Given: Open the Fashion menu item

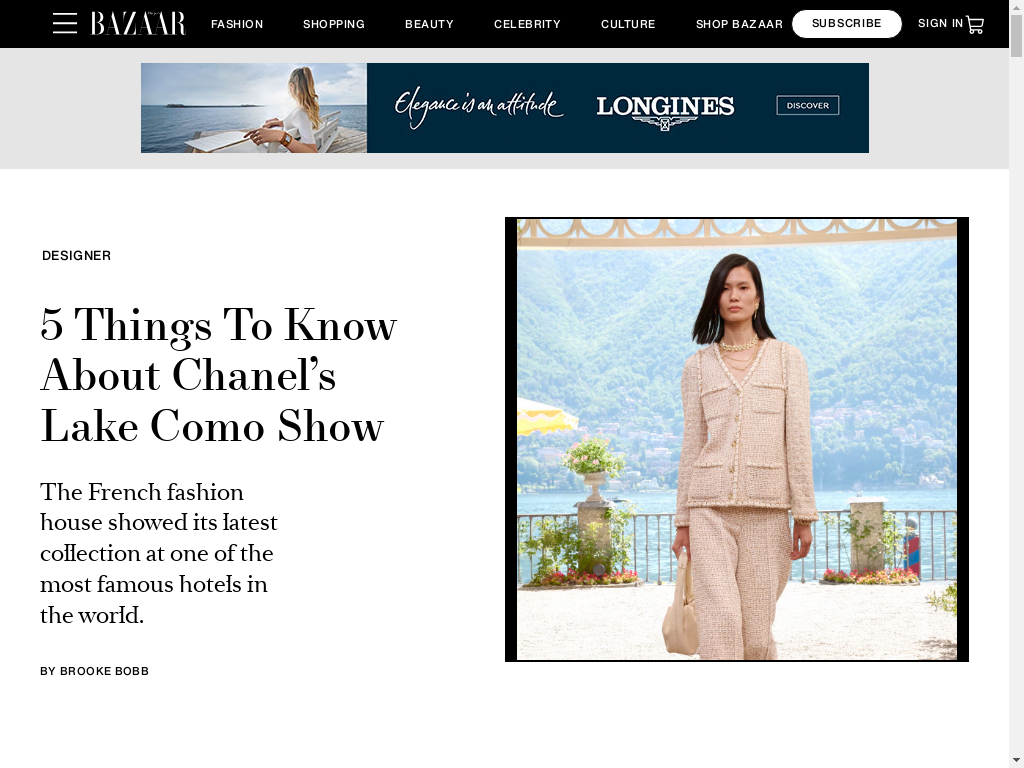Looking at the screenshot, I should click(x=237, y=24).
